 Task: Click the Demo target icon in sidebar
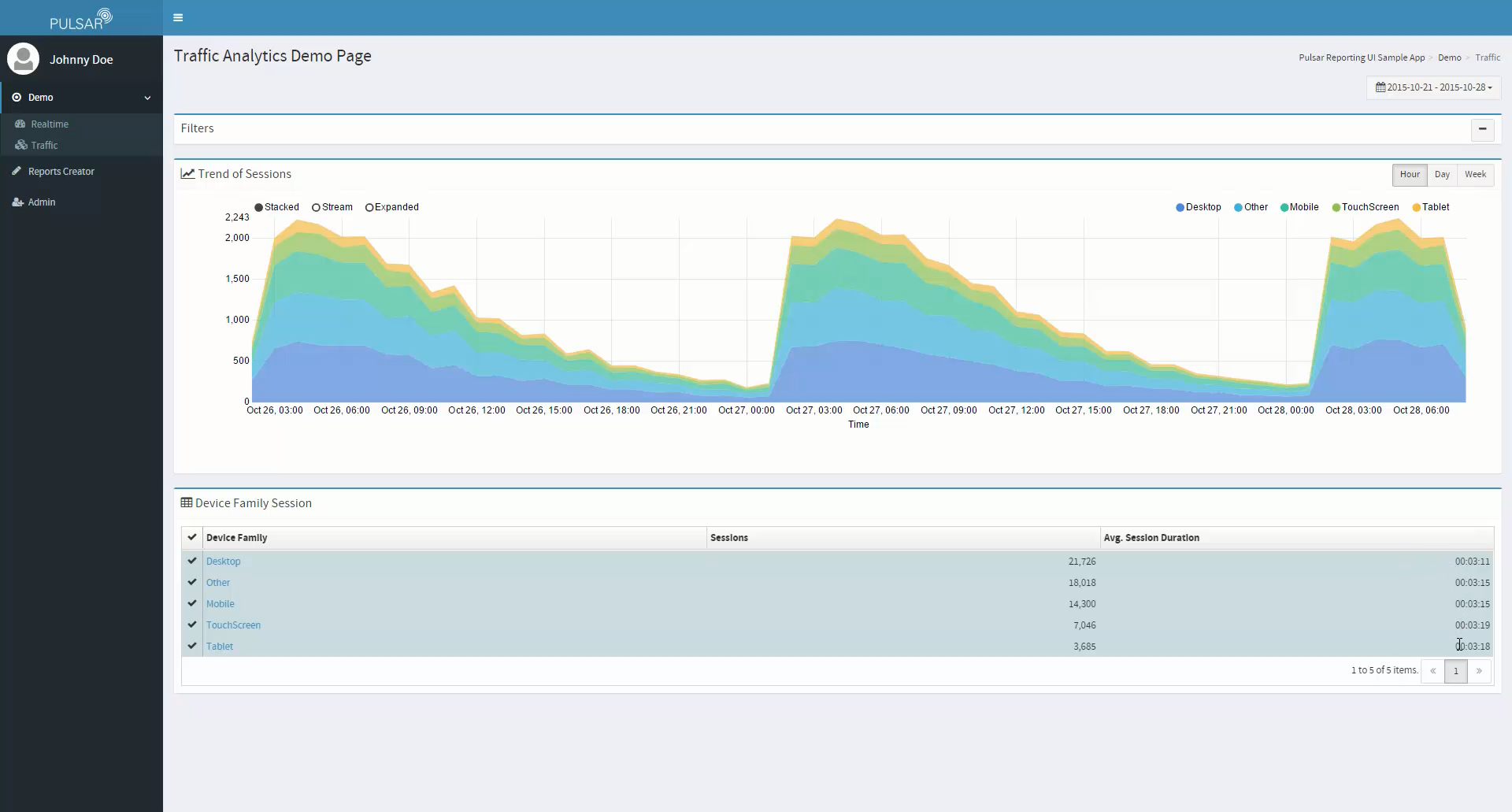point(17,98)
